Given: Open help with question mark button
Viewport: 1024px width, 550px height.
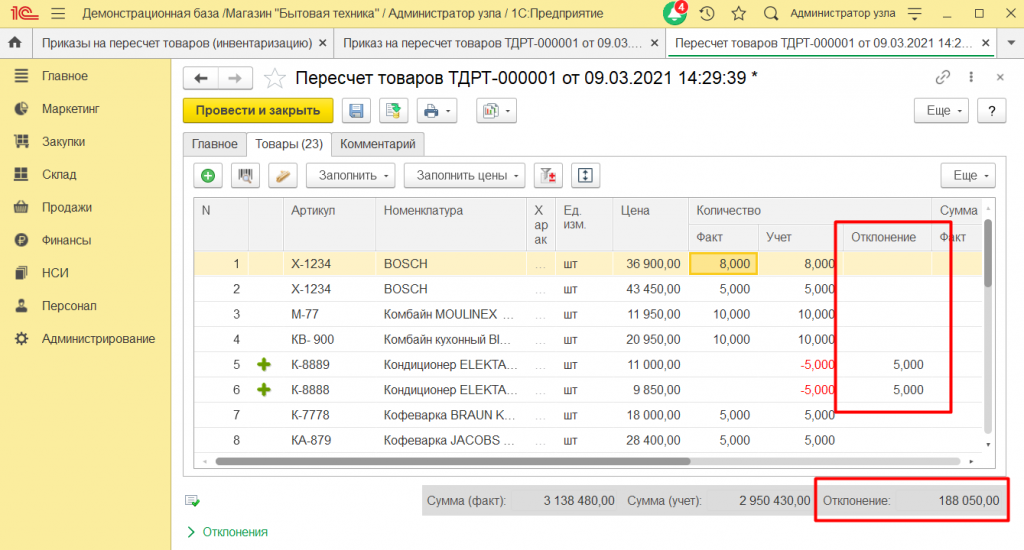Looking at the screenshot, I should [991, 111].
